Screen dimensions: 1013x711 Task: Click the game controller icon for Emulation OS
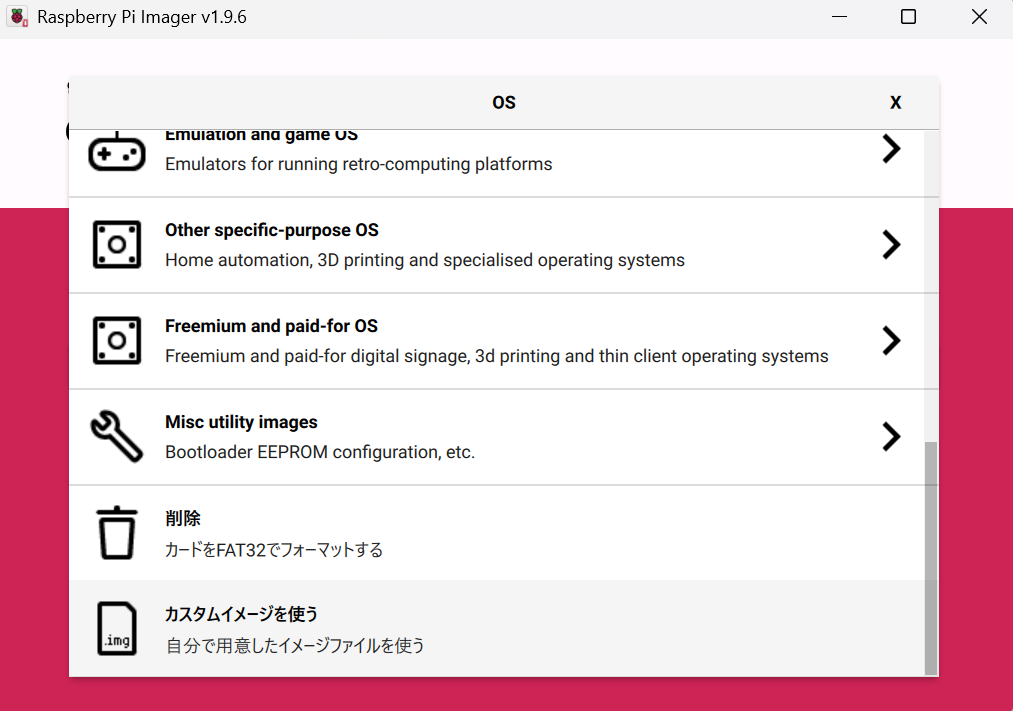point(117,152)
